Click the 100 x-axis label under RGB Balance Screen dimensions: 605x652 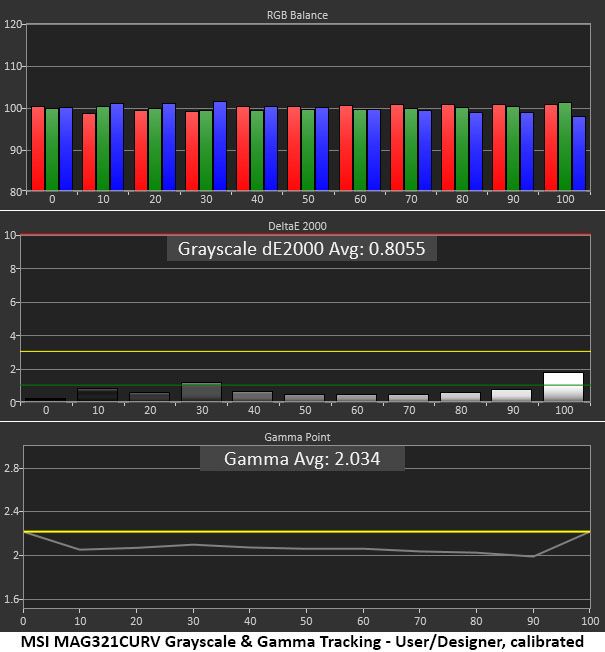[565, 199]
